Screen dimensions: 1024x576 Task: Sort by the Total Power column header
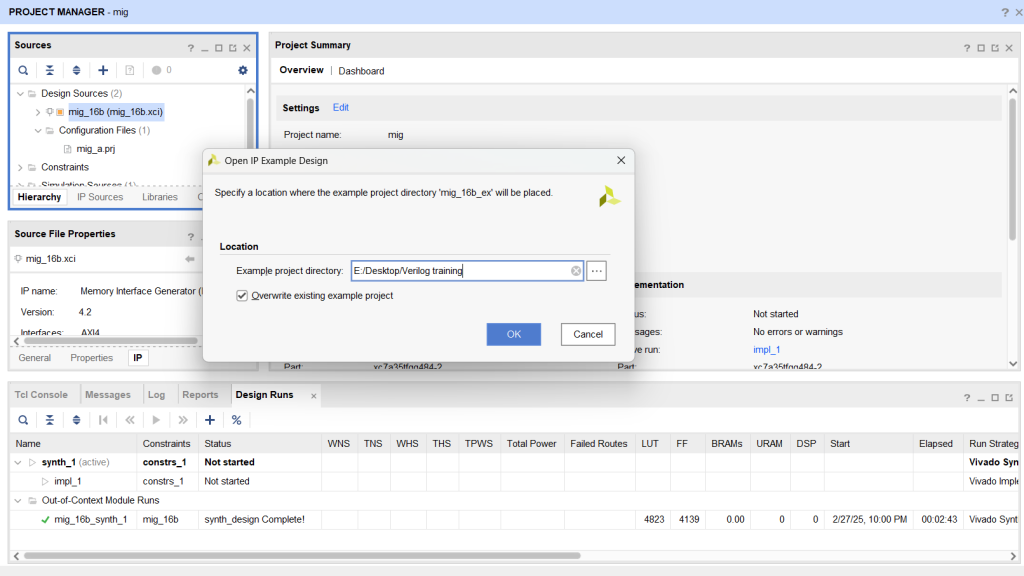click(532, 444)
